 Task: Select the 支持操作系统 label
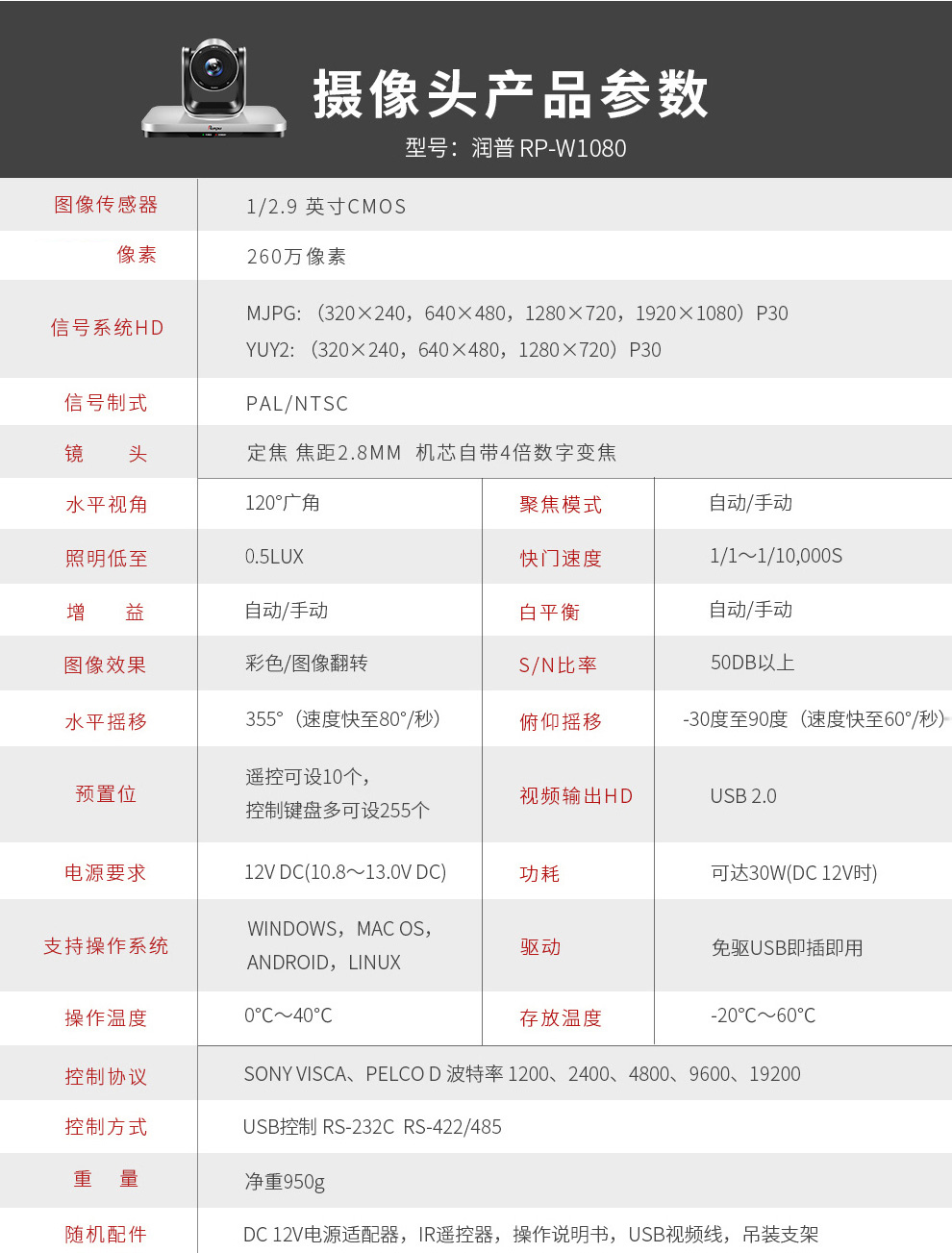point(106,946)
